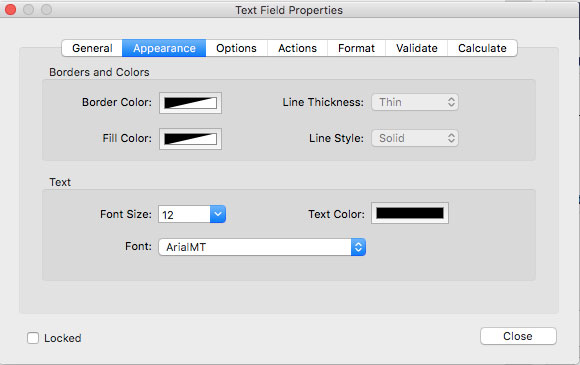Select the Actions tab
The width and height of the screenshot is (580, 365).
tap(297, 48)
